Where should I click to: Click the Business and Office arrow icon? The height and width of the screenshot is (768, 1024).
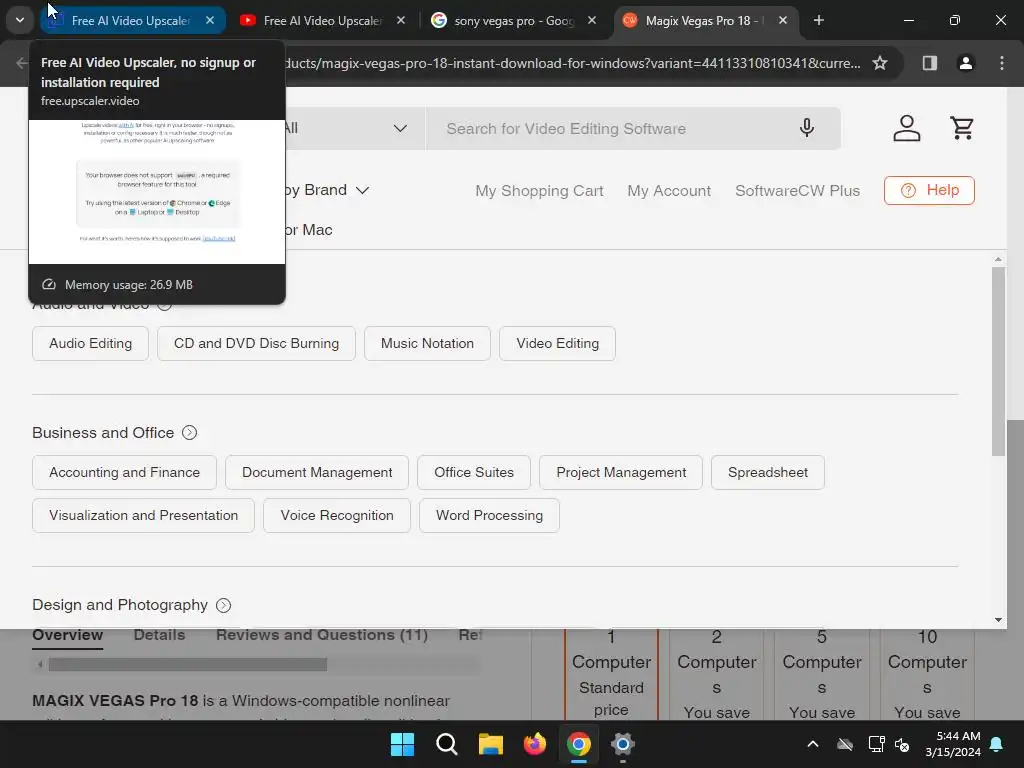tap(189, 433)
